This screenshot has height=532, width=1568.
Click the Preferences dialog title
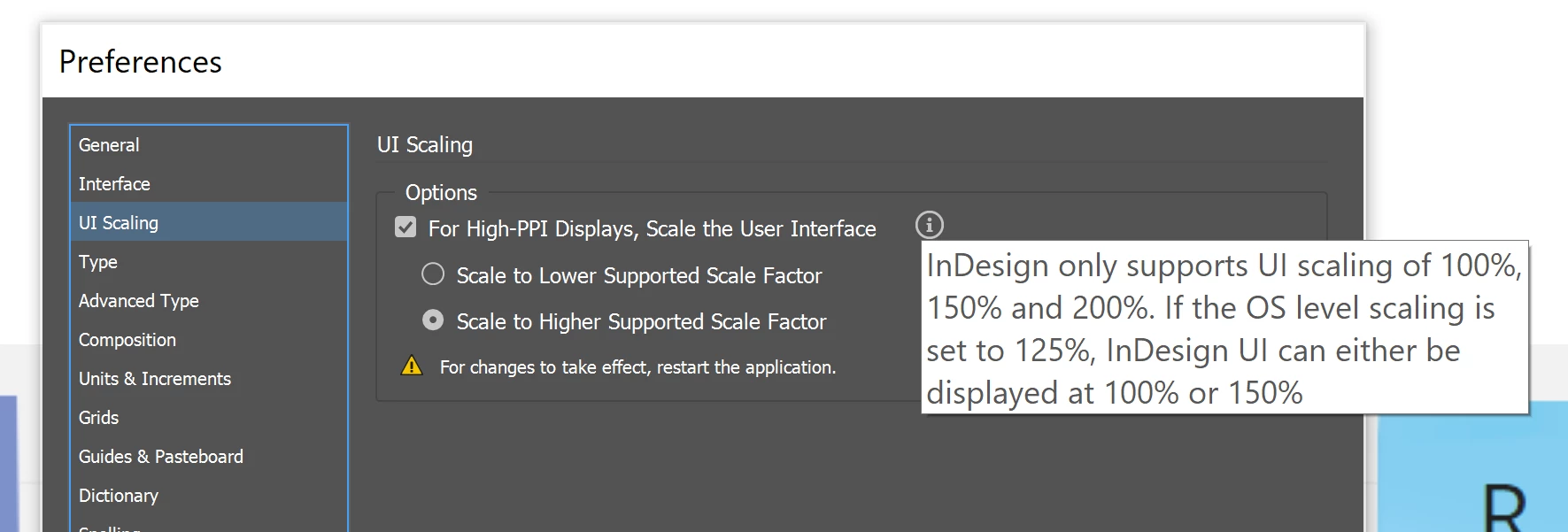[x=141, y=62]
